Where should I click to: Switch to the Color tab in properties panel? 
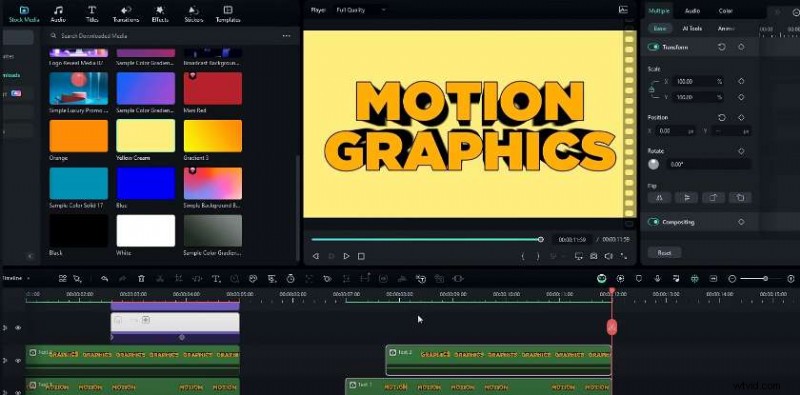point(726,11)
